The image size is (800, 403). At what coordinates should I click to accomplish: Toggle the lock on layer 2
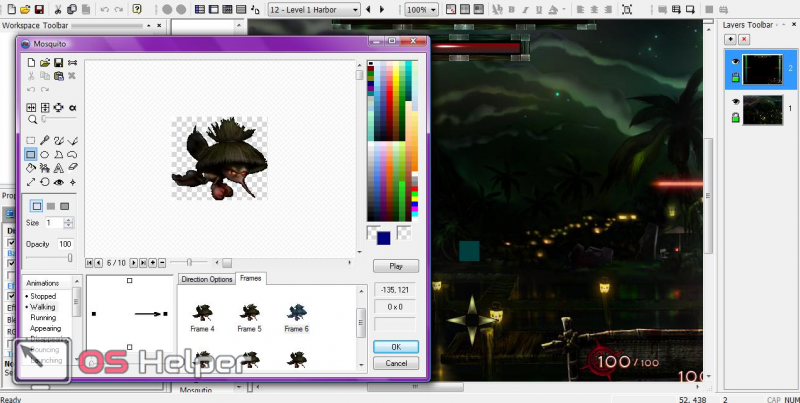pos(735,77)
